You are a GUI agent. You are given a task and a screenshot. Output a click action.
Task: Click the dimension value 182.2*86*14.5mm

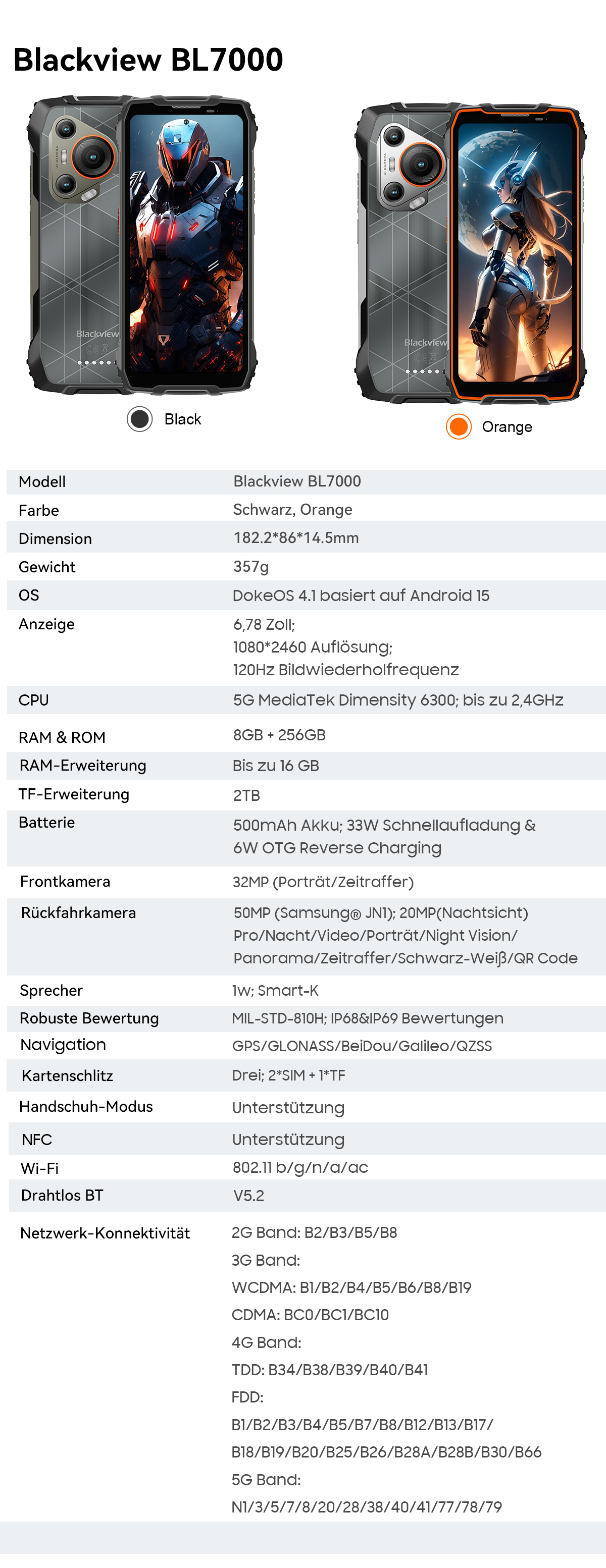pos(296,538)
